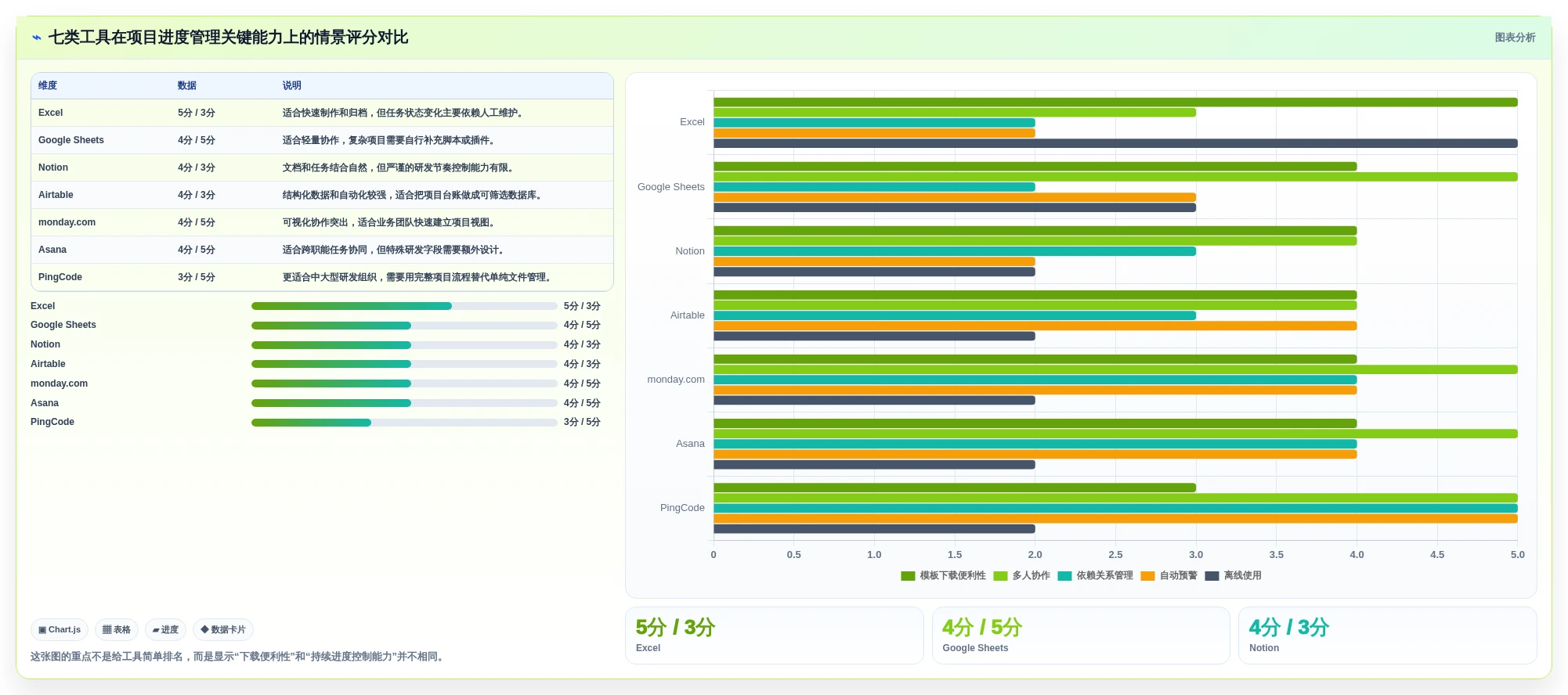Click PingCode's orange 自动预警 bar
The width and height of the screenshot is (1568, 695).
pyautogui.click(x=1115, y=519)
